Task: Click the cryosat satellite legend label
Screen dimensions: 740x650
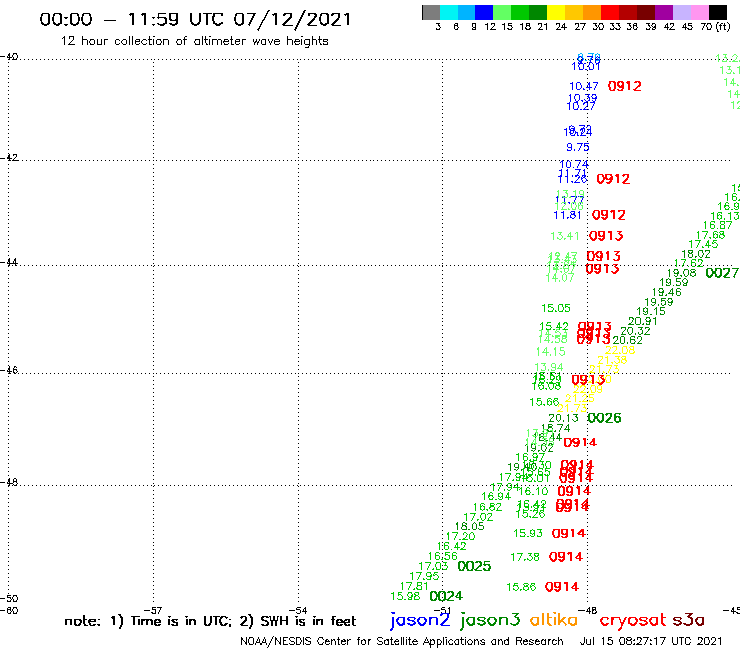Action: [x=633, y=621]
